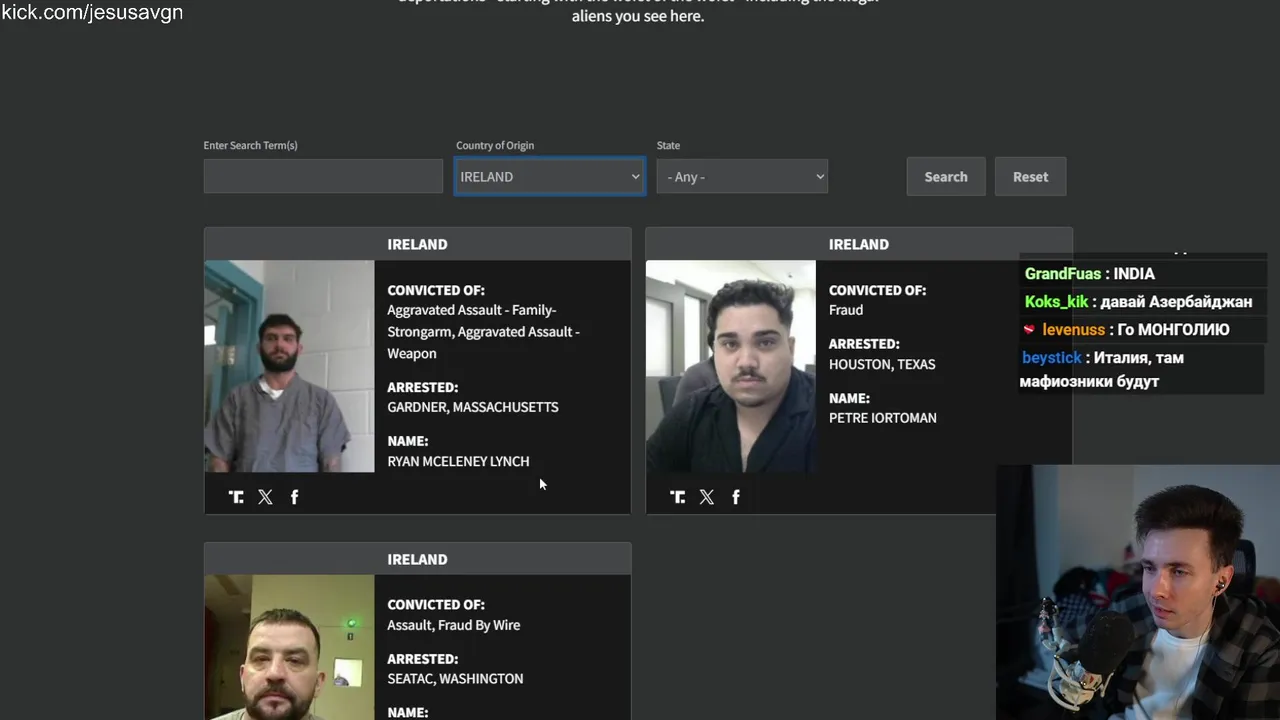Click kick.com/jesusavgn channel text

coord(92,13)
